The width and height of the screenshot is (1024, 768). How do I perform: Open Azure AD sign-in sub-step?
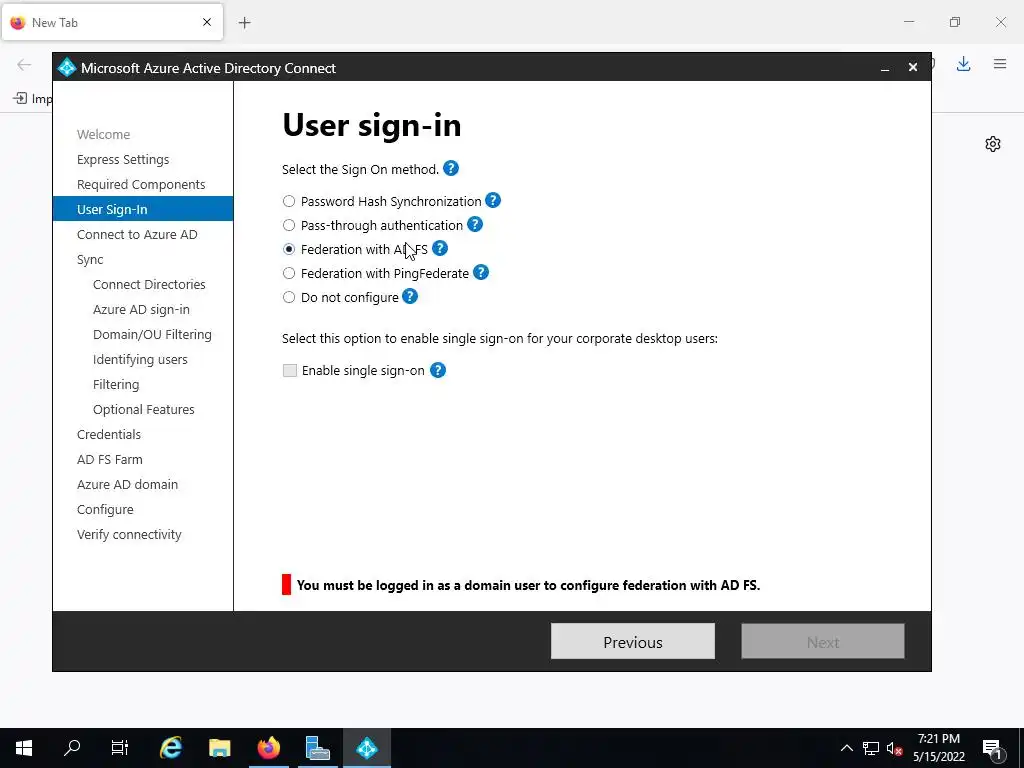[141, 310]
